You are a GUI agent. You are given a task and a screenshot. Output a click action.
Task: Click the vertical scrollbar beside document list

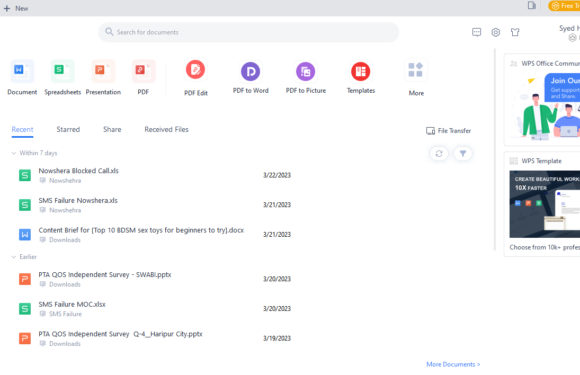click(x=495, y=149)
